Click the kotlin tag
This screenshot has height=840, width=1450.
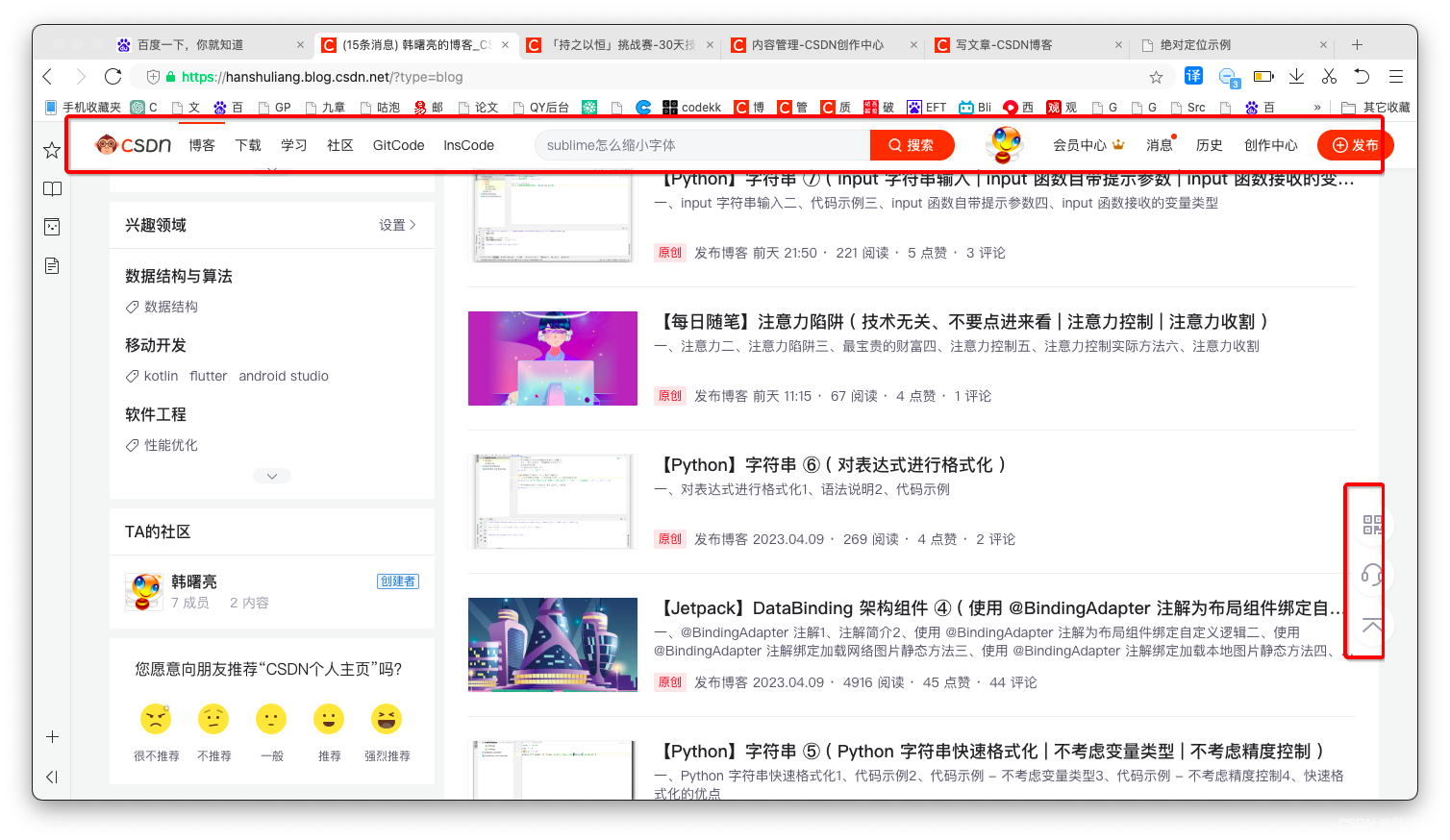coord(161,376)
